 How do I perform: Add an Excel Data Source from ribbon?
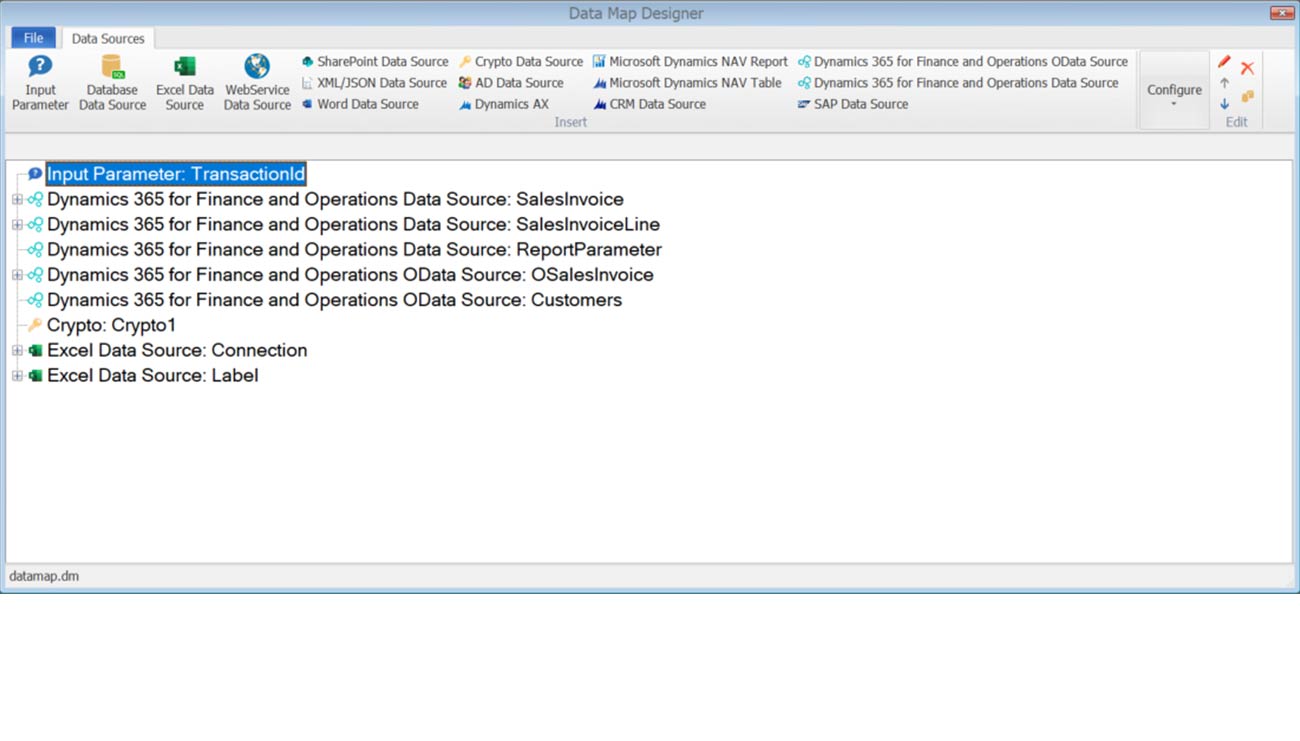[184, 82]
